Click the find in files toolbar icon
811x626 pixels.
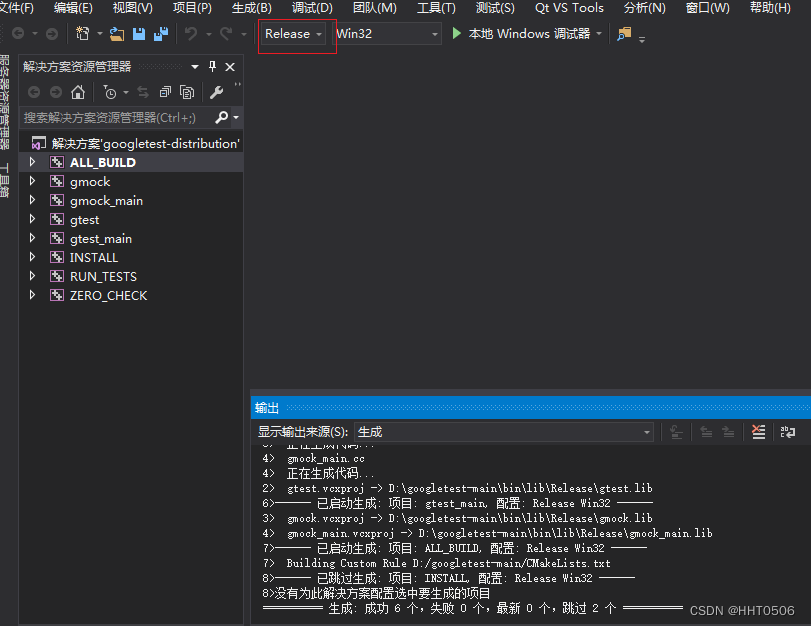624,34
